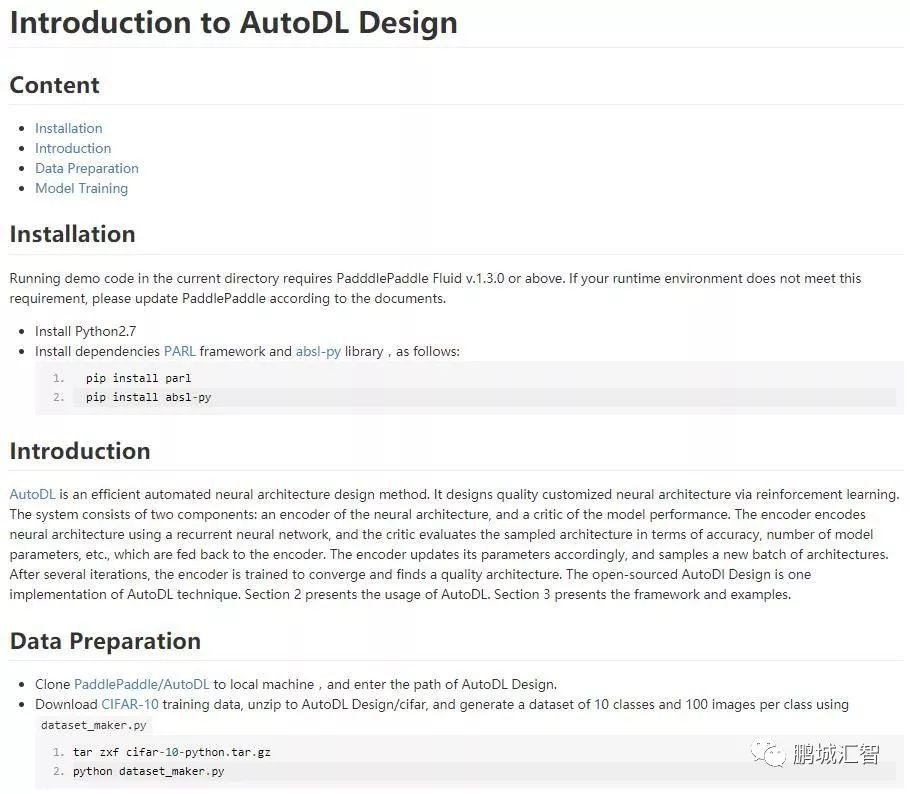The height and width of the screenshot is (794, 910).
Task: Click the large Introduction section heading
Action: pos(80,451)
